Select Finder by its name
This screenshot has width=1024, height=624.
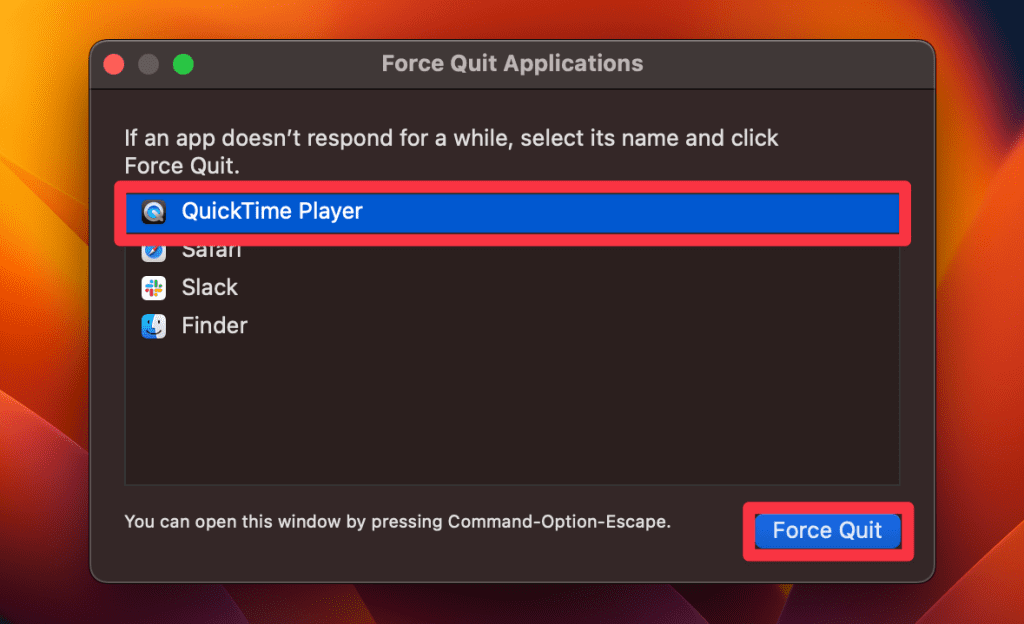pyautogui.click(x=214, y=326)
